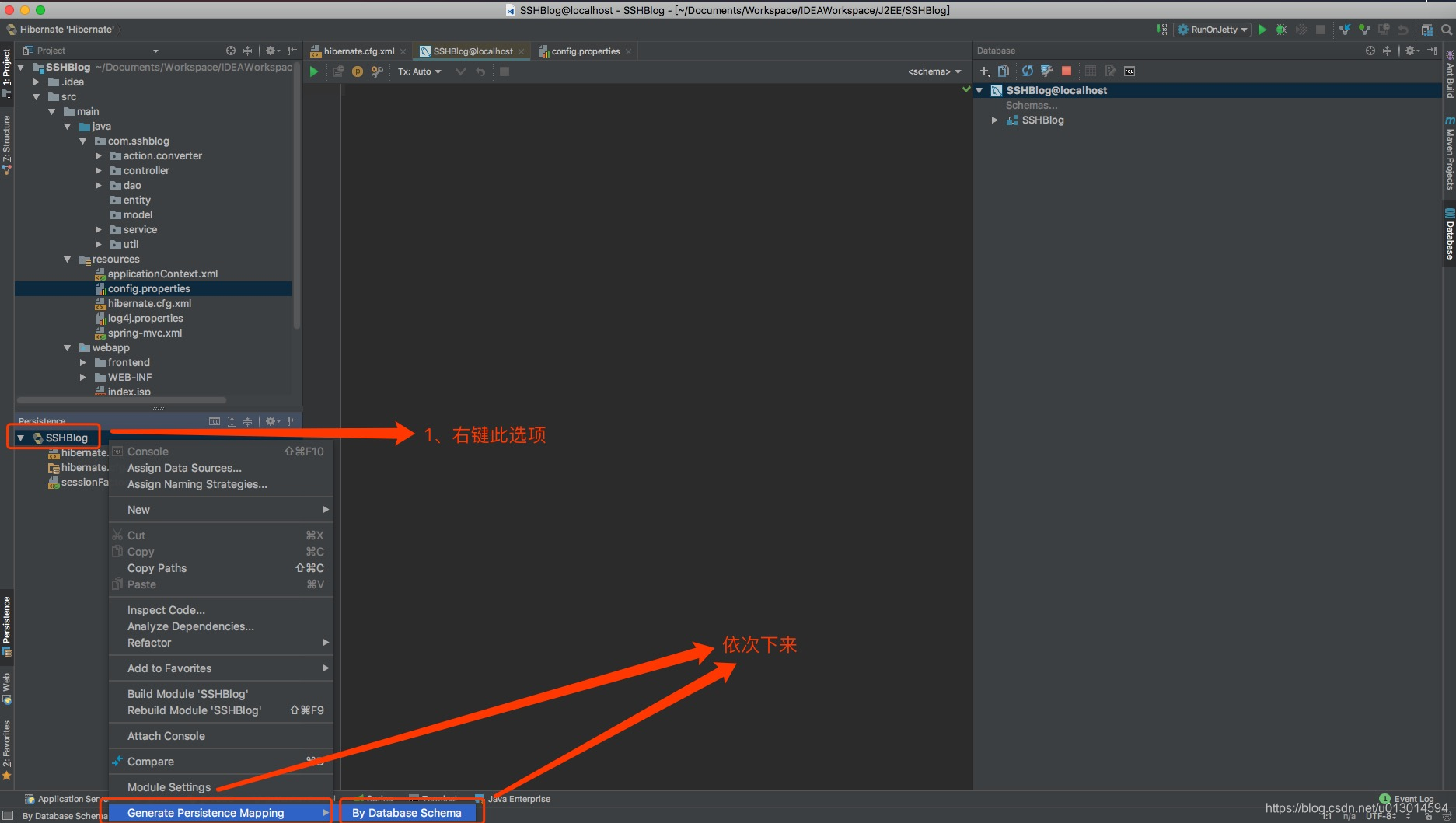This screenshot has width=1456, height=823.
Task: Hide the Project panel
Action: pos(292,51)
